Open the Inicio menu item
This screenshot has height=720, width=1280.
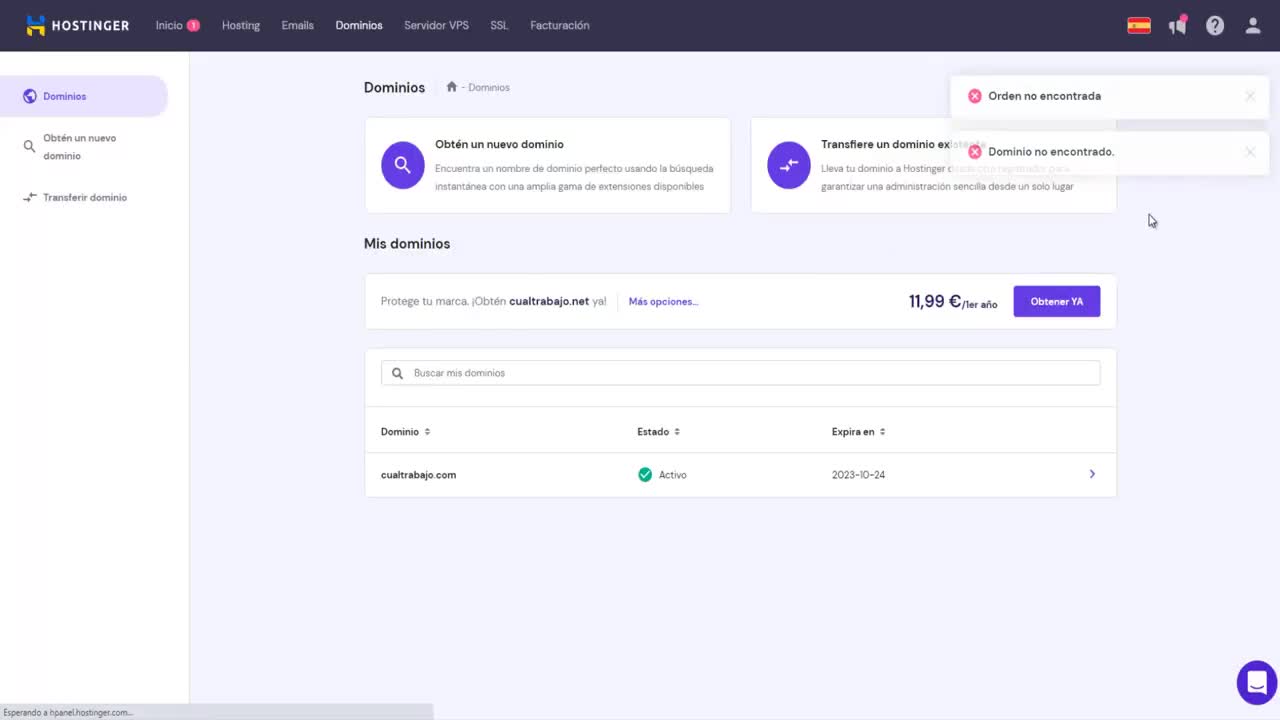click(169, 25)
